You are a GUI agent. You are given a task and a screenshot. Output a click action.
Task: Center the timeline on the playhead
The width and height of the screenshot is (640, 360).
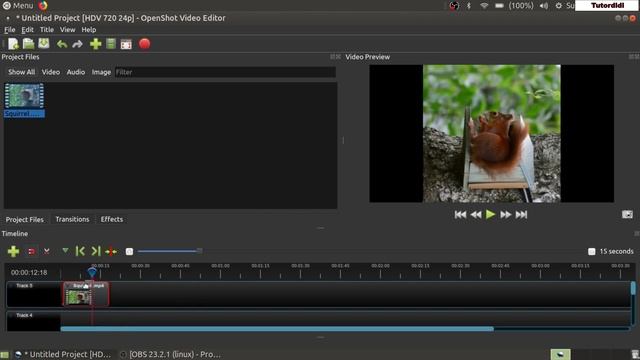click(111, 252)
